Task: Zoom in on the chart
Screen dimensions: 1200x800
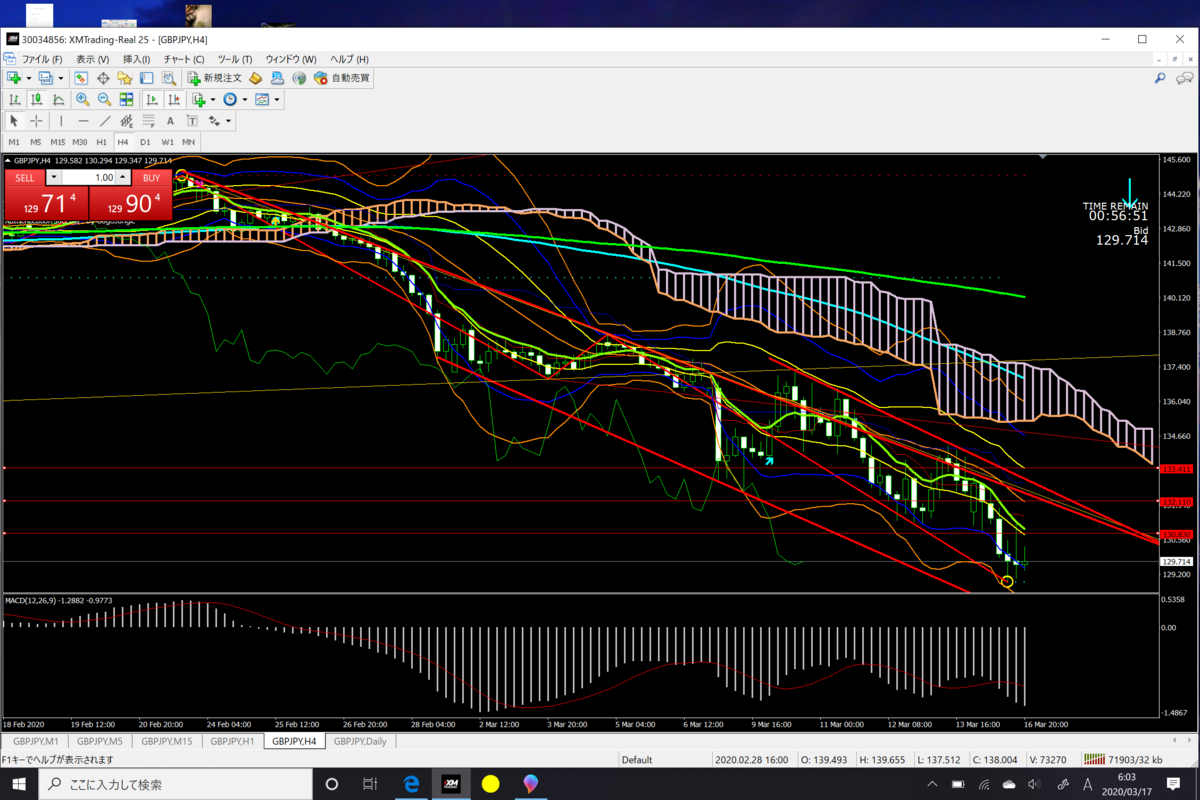Action: point(82,99)
